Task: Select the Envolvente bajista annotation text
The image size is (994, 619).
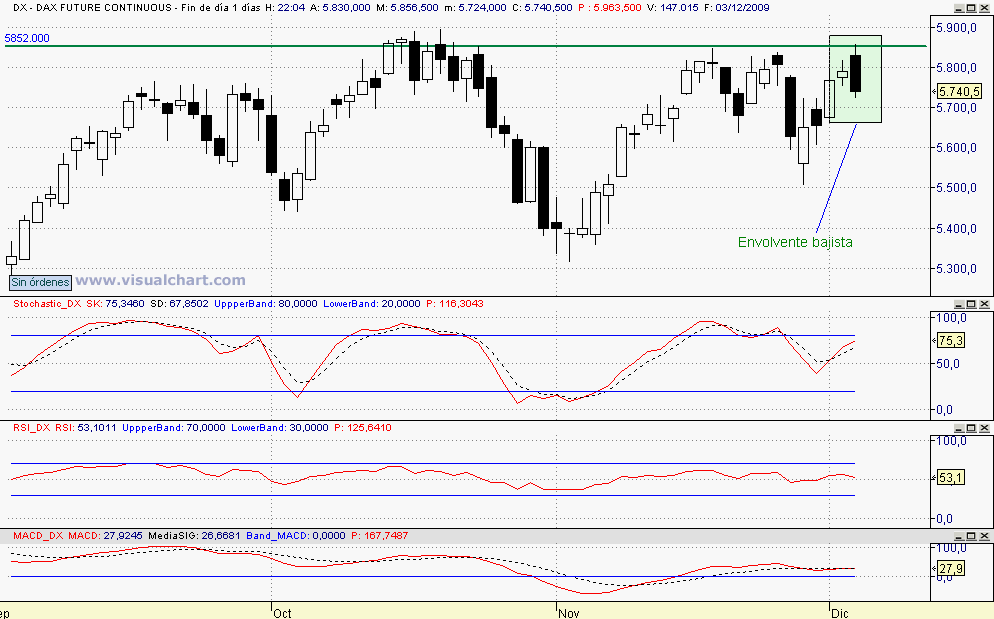Action: pos(795,242)
